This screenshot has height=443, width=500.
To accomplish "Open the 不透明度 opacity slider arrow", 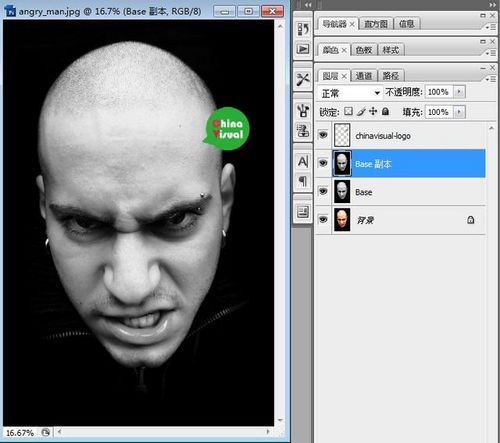I will coord(459,92).
